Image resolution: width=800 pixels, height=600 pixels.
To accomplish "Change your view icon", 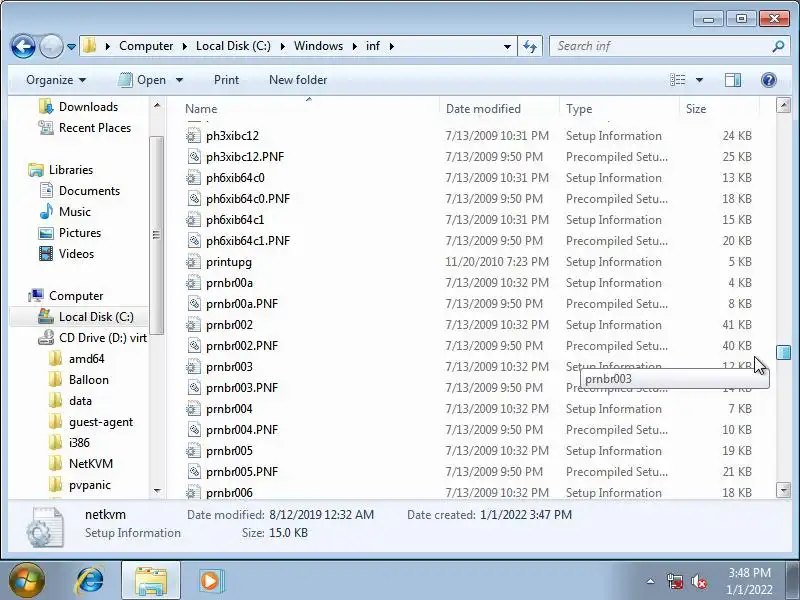I will pos(678,80).
